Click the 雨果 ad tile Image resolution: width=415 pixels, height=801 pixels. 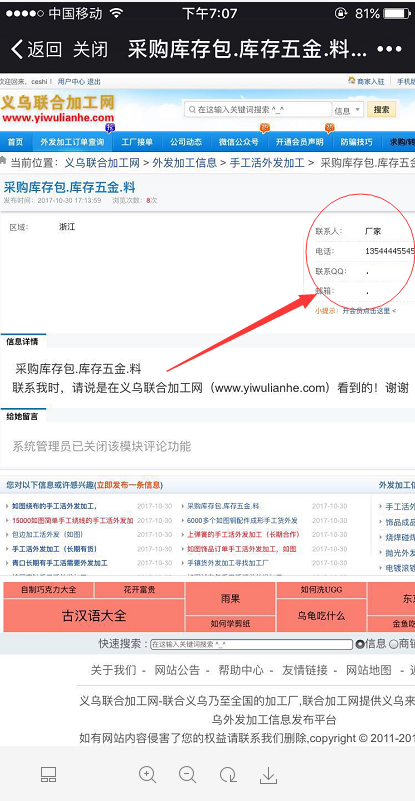230,599
